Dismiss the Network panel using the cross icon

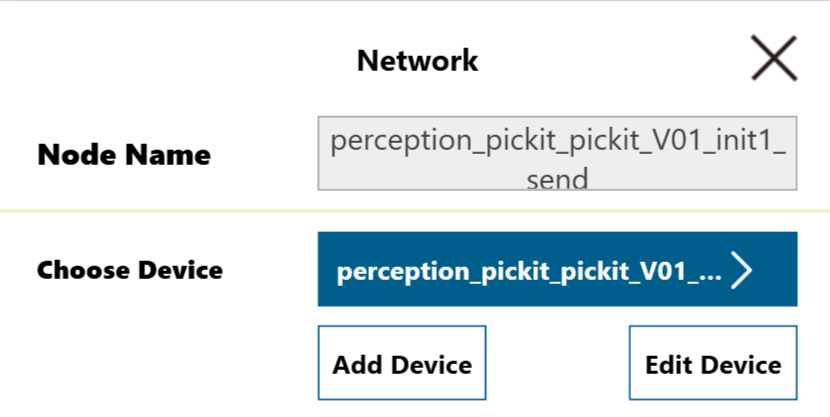tap(774, 59)
